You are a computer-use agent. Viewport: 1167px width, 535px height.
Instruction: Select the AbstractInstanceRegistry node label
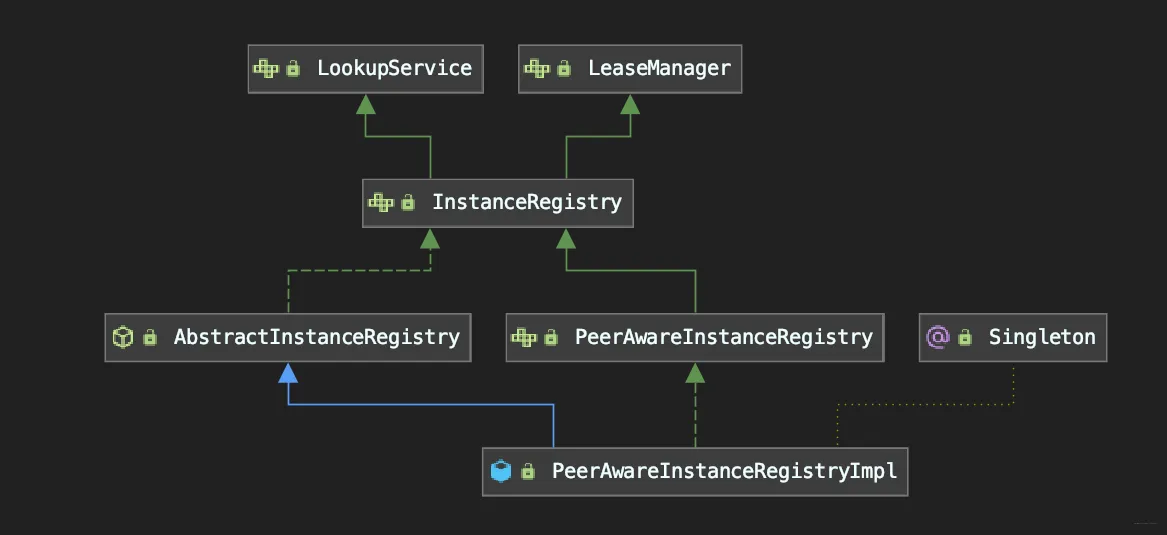pyautogui.click(x=316, y=337)
